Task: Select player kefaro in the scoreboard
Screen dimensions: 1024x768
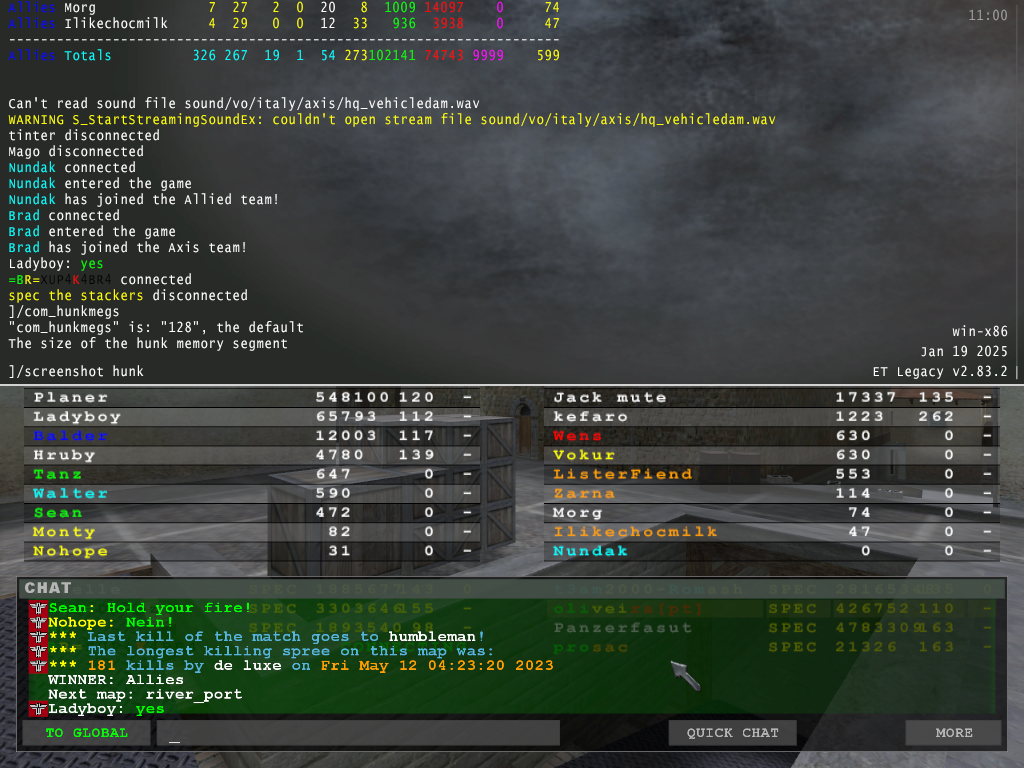Action: tap(771, 417)
